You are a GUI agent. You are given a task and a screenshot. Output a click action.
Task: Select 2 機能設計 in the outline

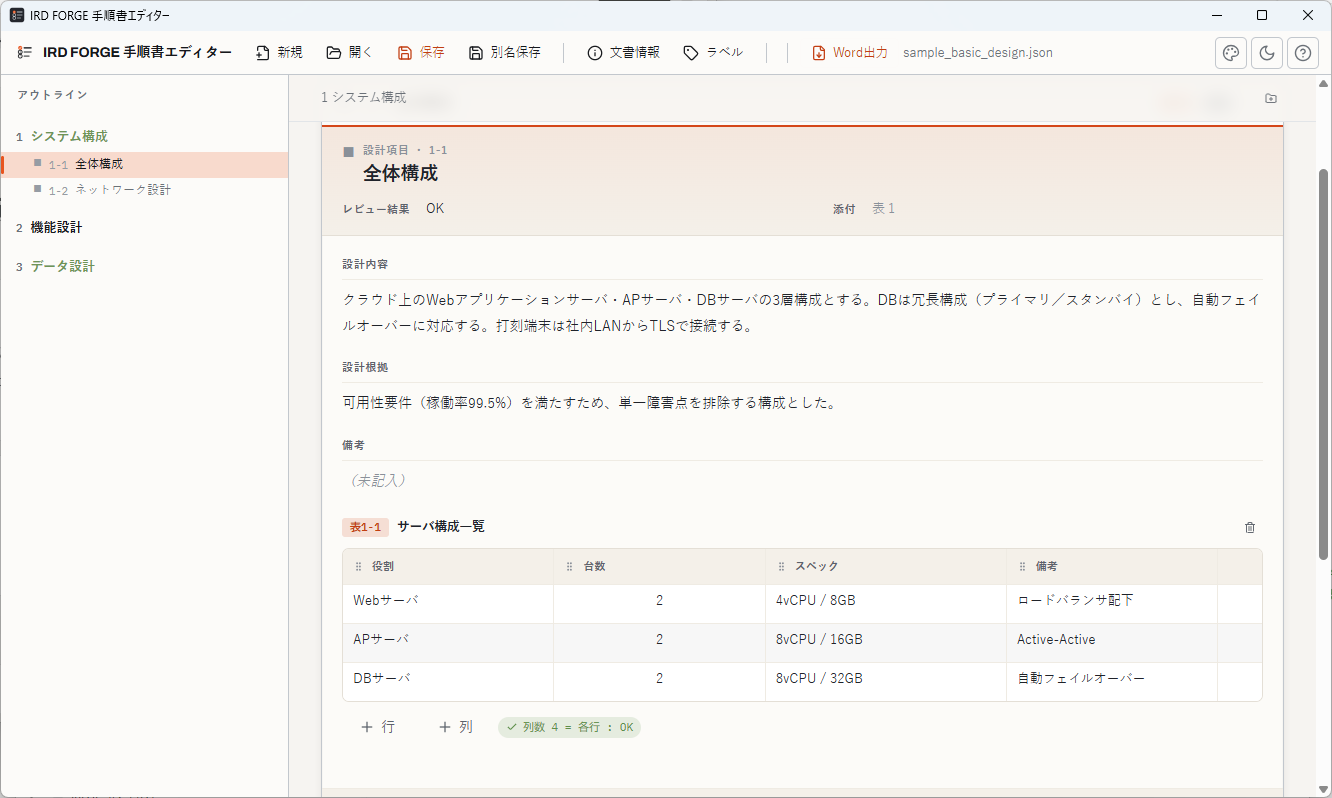point(56,228)
